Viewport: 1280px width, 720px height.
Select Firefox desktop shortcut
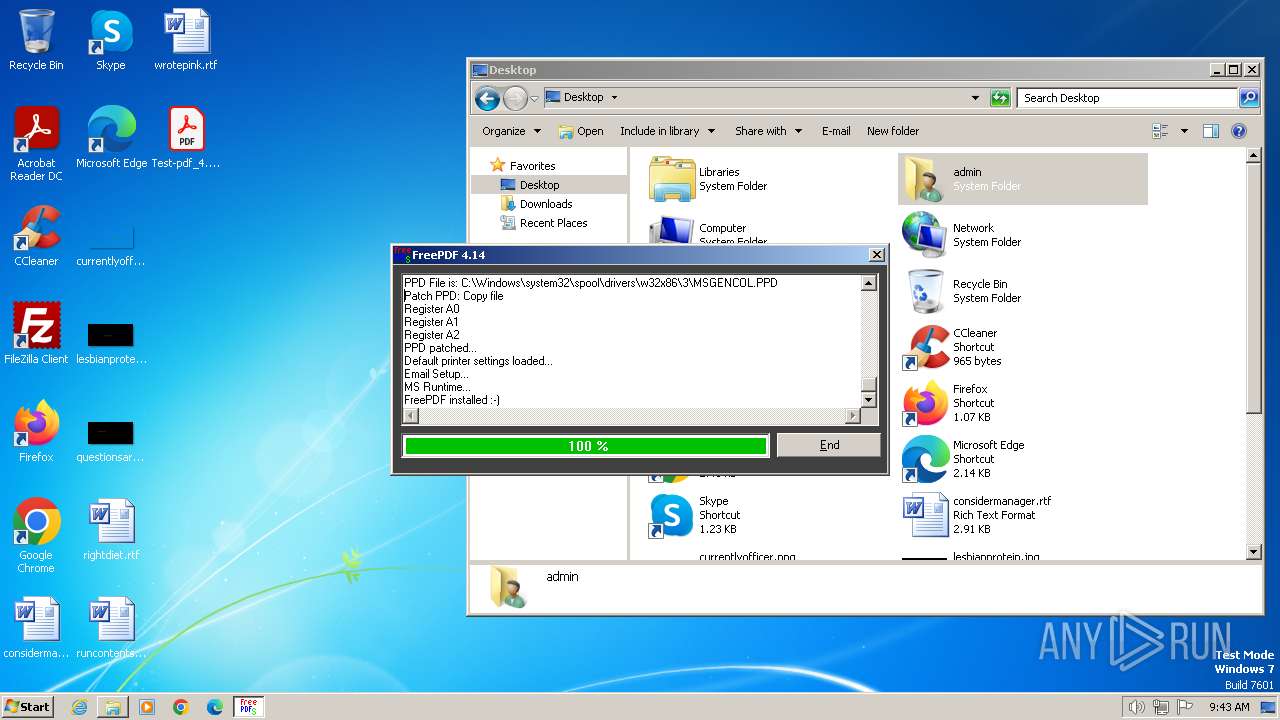click(x=36, y=431)
